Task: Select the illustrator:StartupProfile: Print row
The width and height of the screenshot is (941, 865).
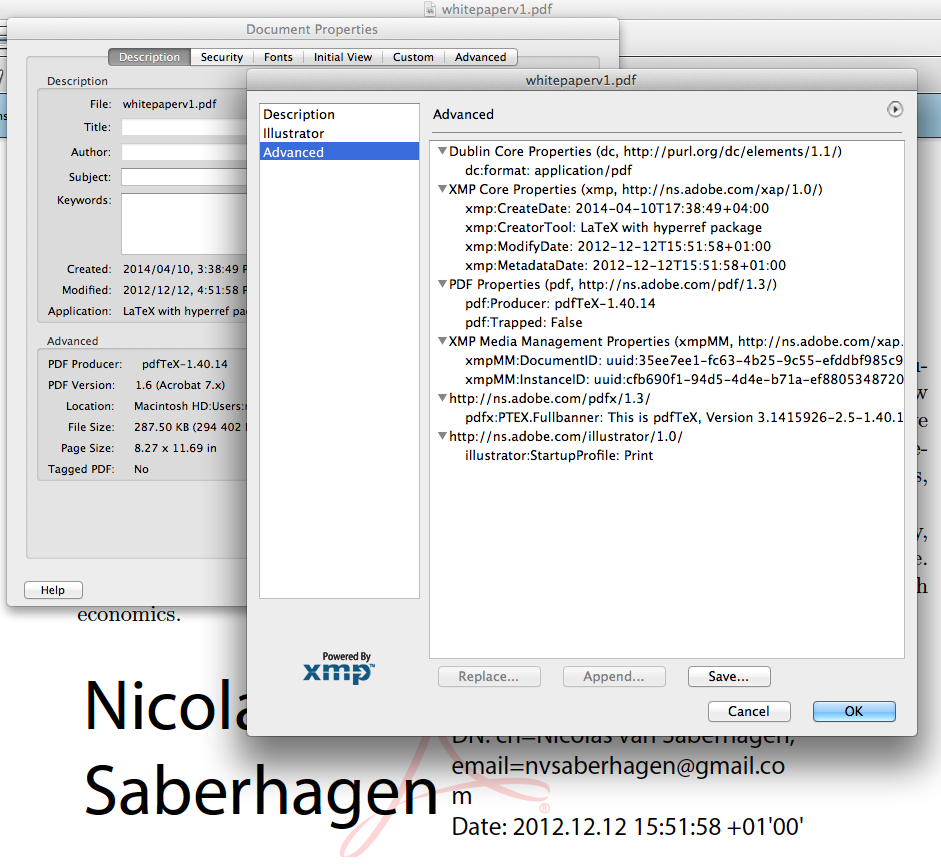Action: pyautogui.click(x=559, y=455)
